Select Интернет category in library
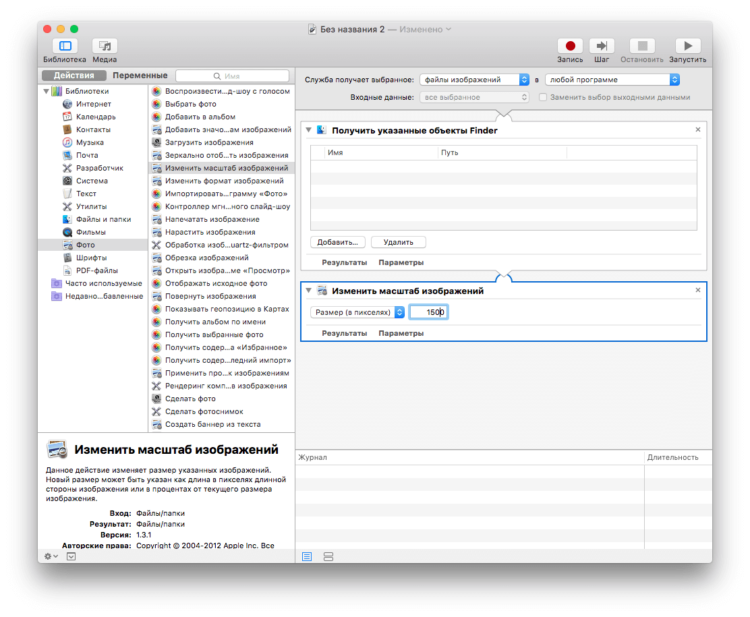Screen dimensions: 750x617 pyautogui.click(x=93, y=104)
